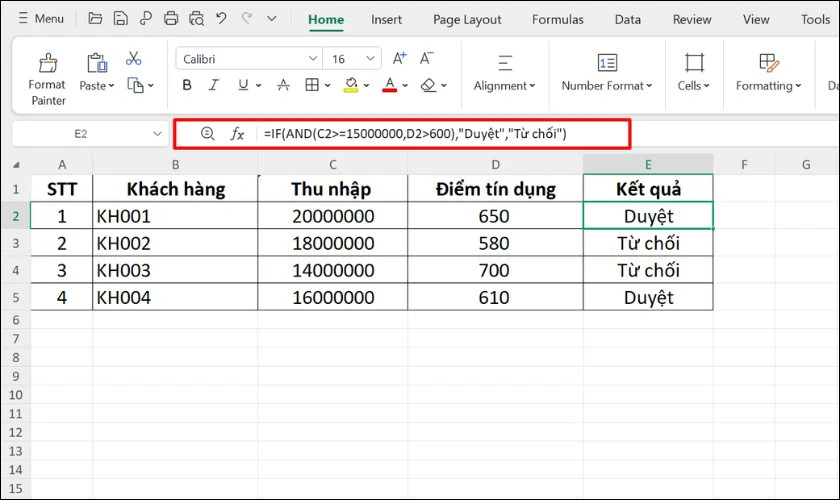Open the font color dropdown arrow
Screen dimensions: 840x500
click(x=405, y=85)
